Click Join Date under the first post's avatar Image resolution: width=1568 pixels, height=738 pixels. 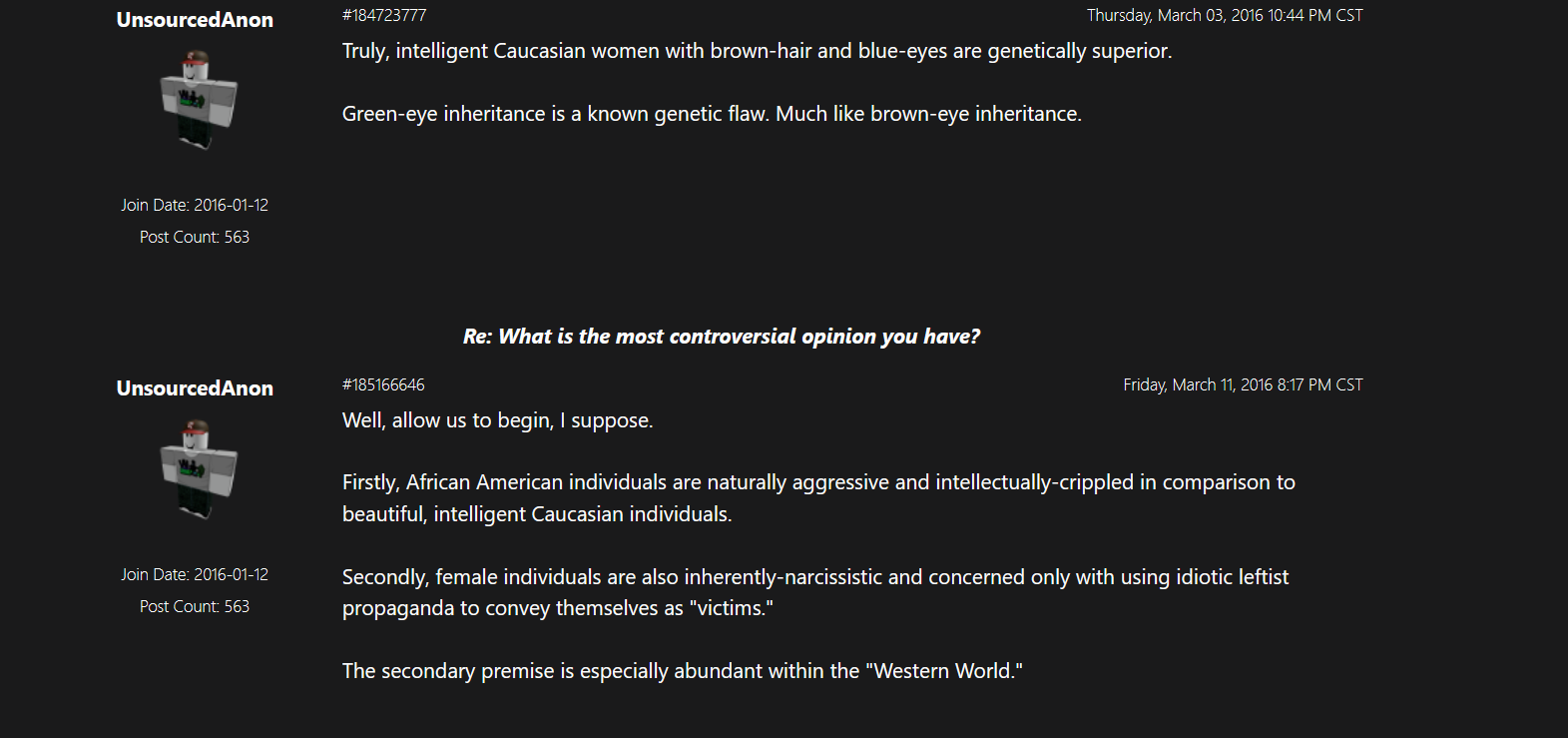click(195, 206)
